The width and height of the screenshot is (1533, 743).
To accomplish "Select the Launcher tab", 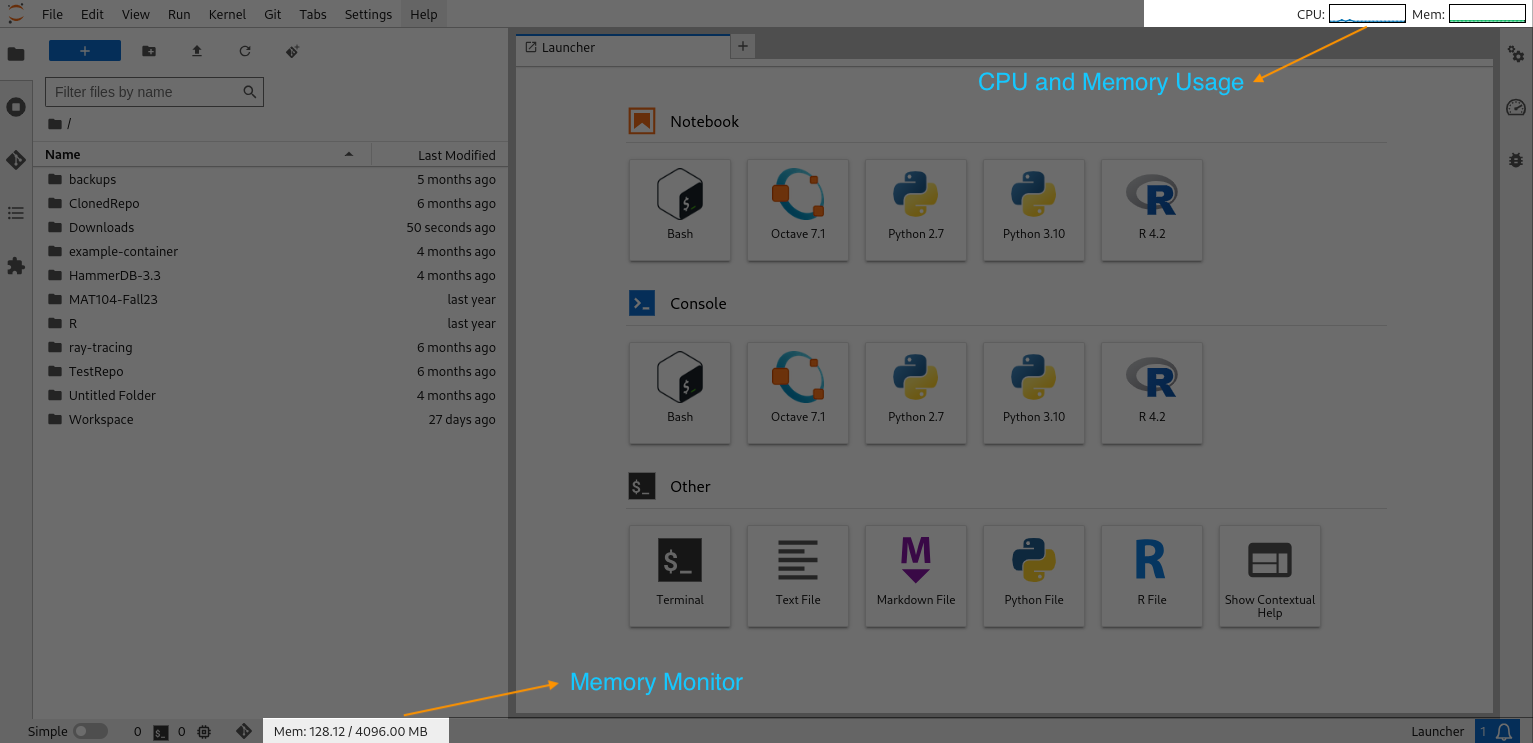I will 622,47.
